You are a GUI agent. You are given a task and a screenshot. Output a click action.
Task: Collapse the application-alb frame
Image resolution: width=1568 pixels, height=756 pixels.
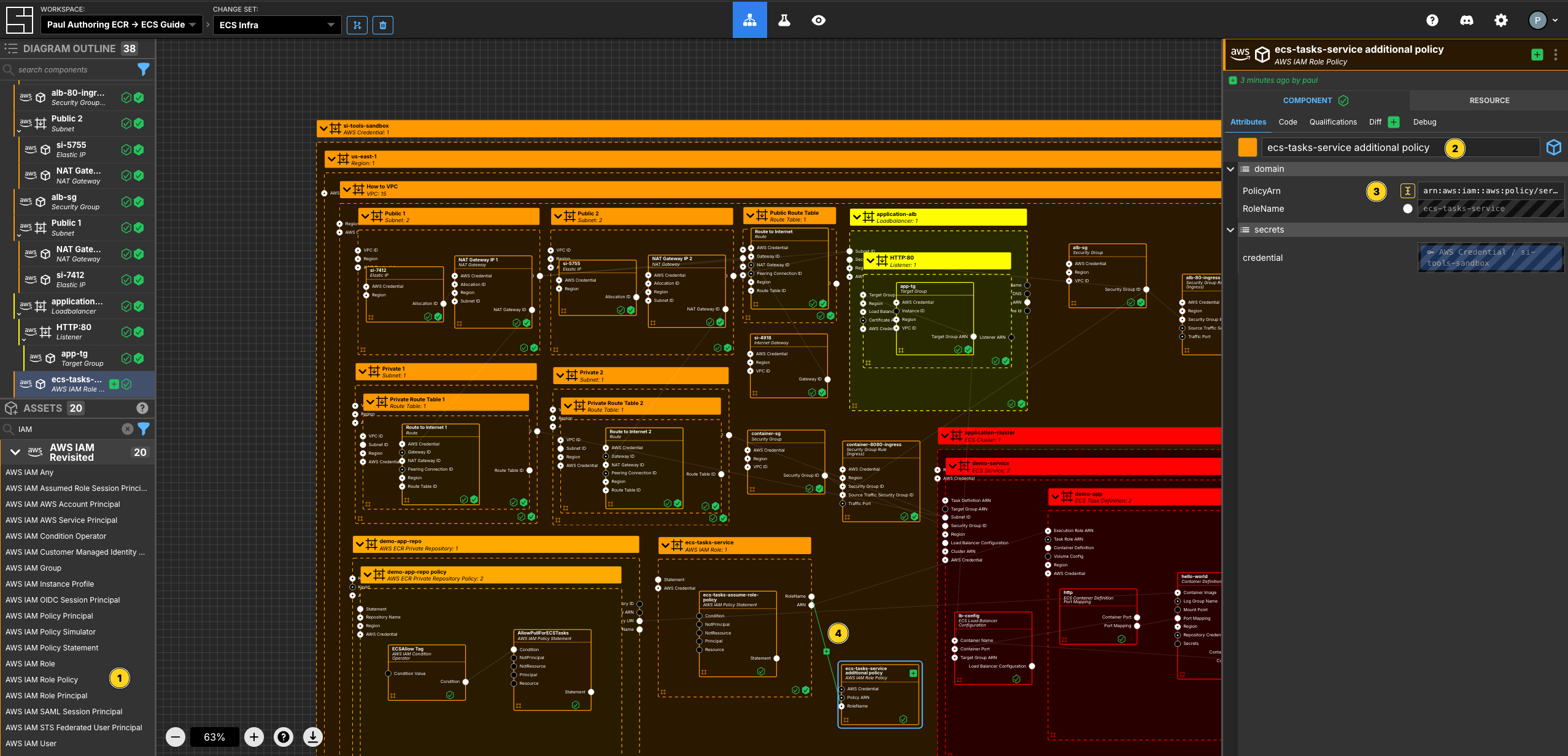tap(857, 217)
